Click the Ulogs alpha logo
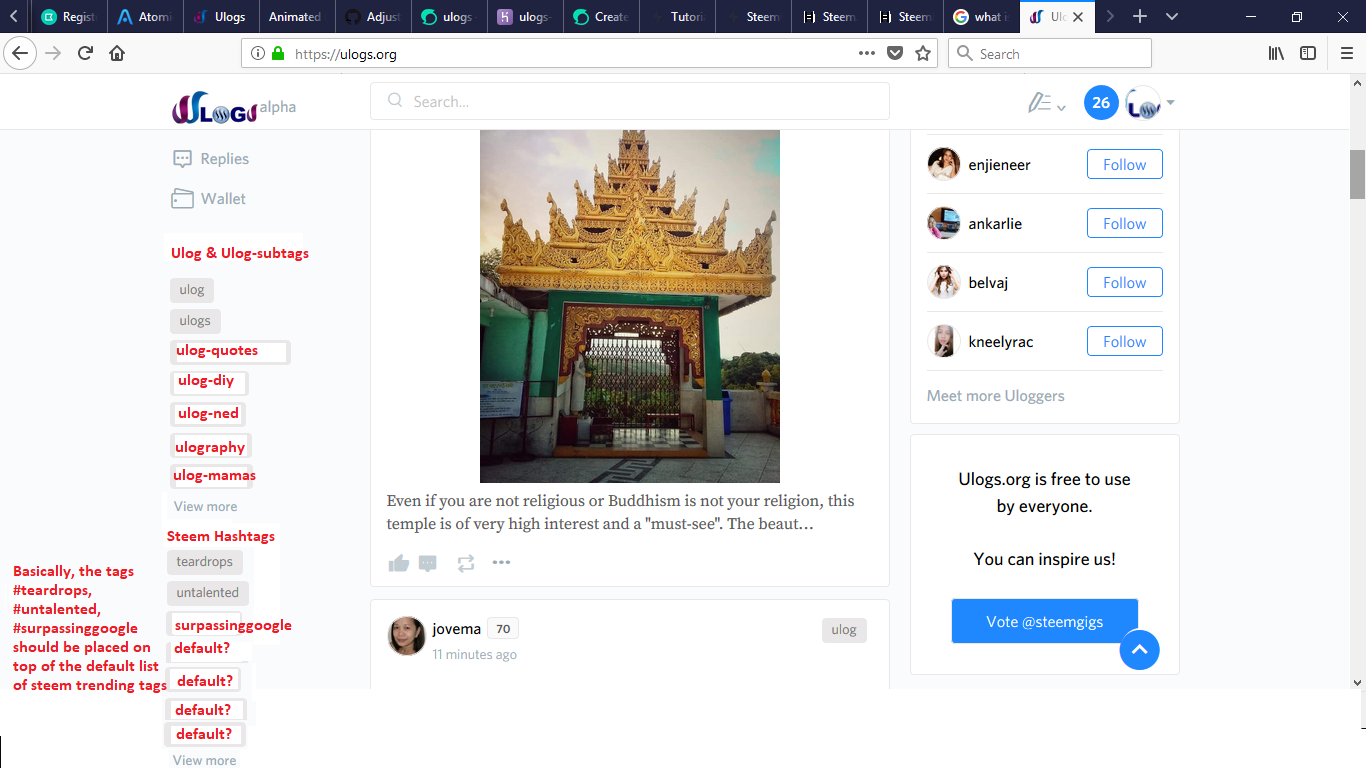 234,107
